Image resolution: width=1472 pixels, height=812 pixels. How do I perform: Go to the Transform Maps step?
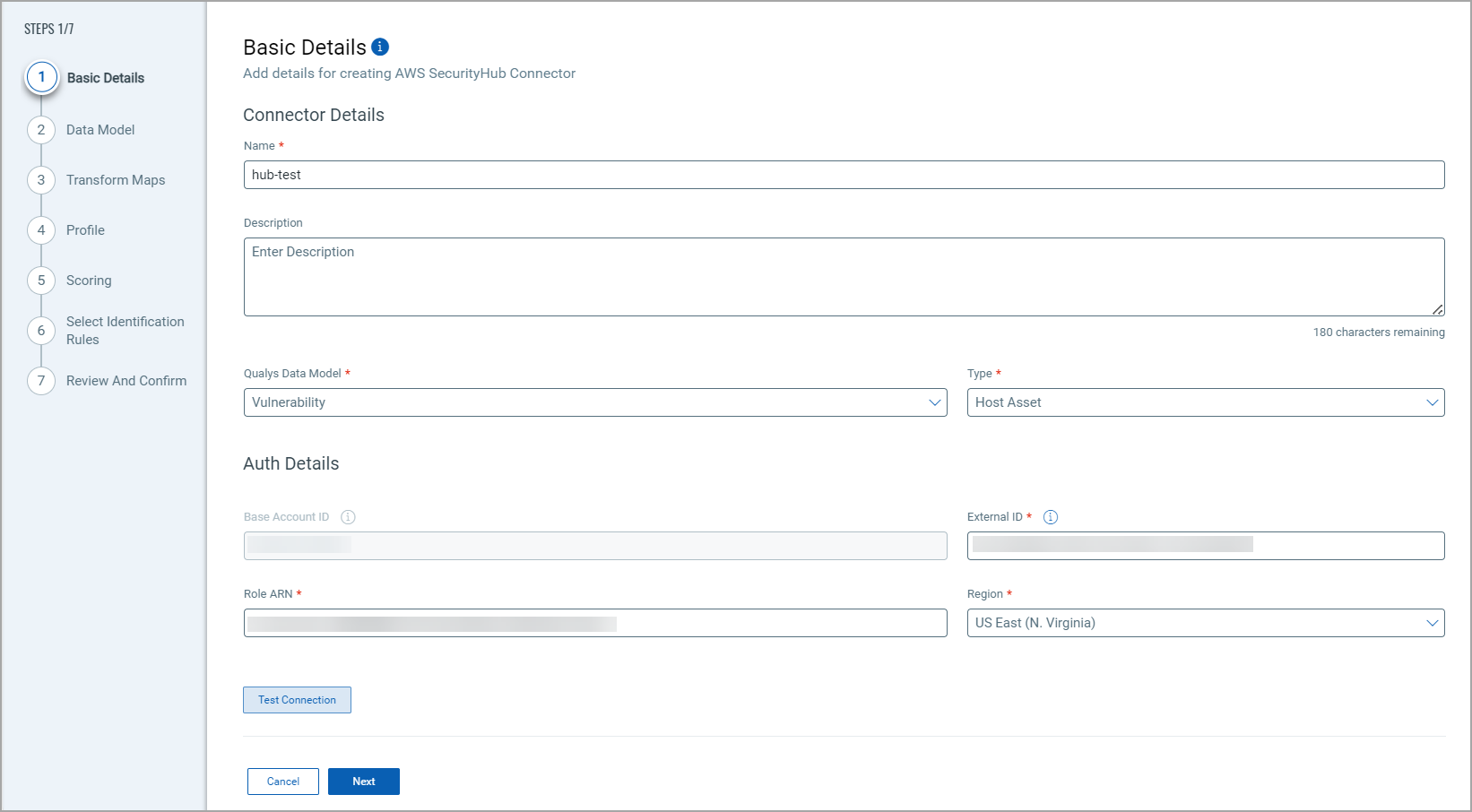pos(116,180)
